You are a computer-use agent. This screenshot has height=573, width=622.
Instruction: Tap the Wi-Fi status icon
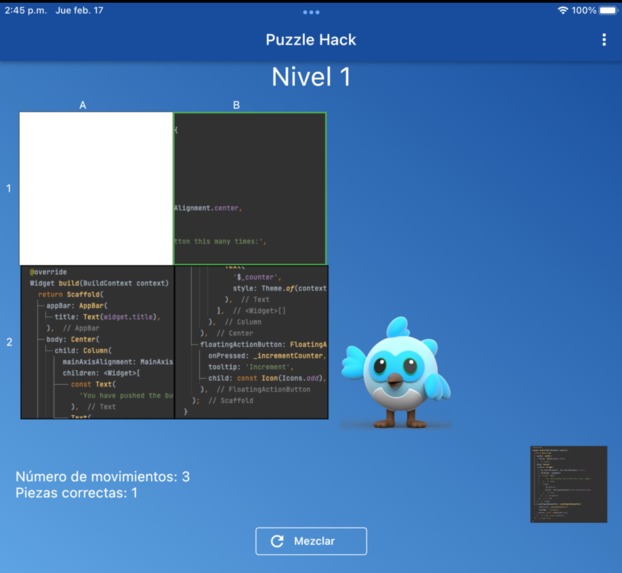tap(562, 10)
